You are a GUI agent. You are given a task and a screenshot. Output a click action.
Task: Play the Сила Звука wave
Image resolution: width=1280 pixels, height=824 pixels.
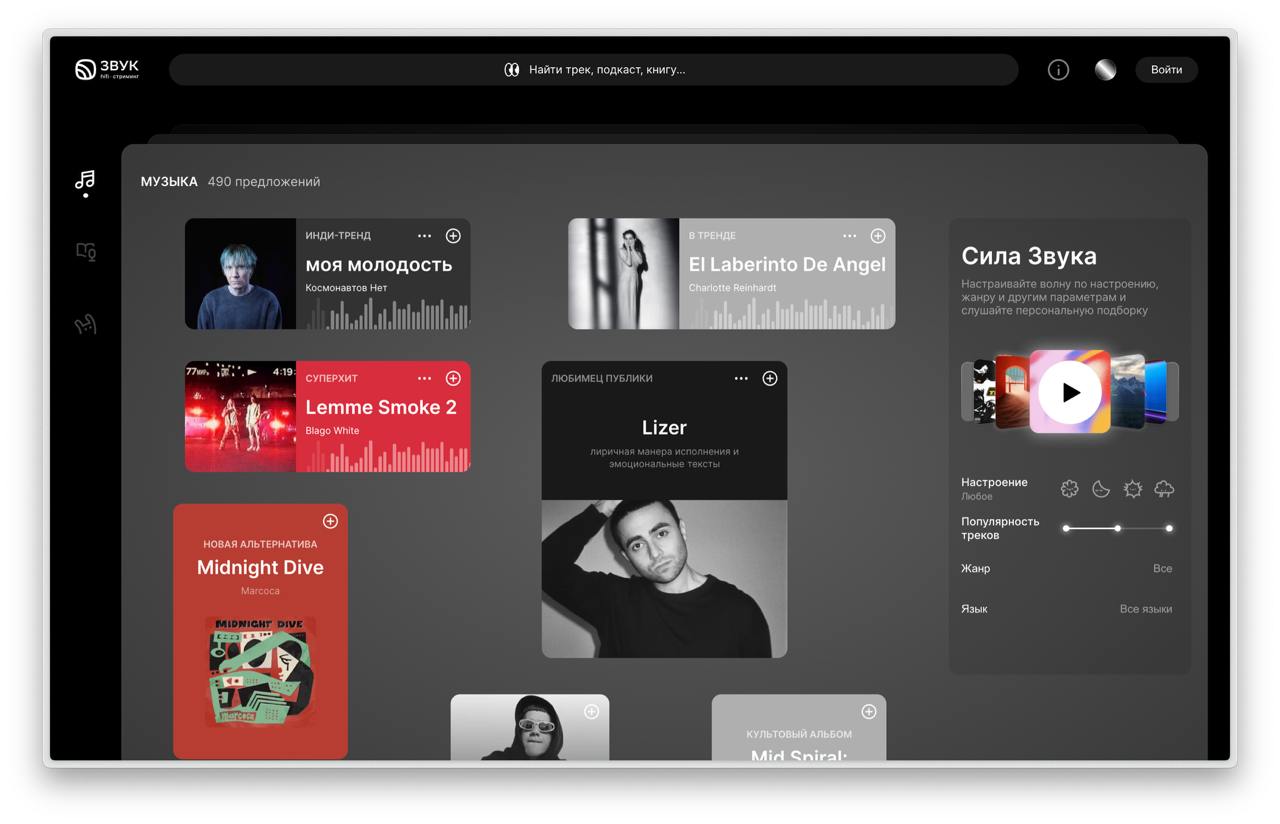coord(1070,392)
